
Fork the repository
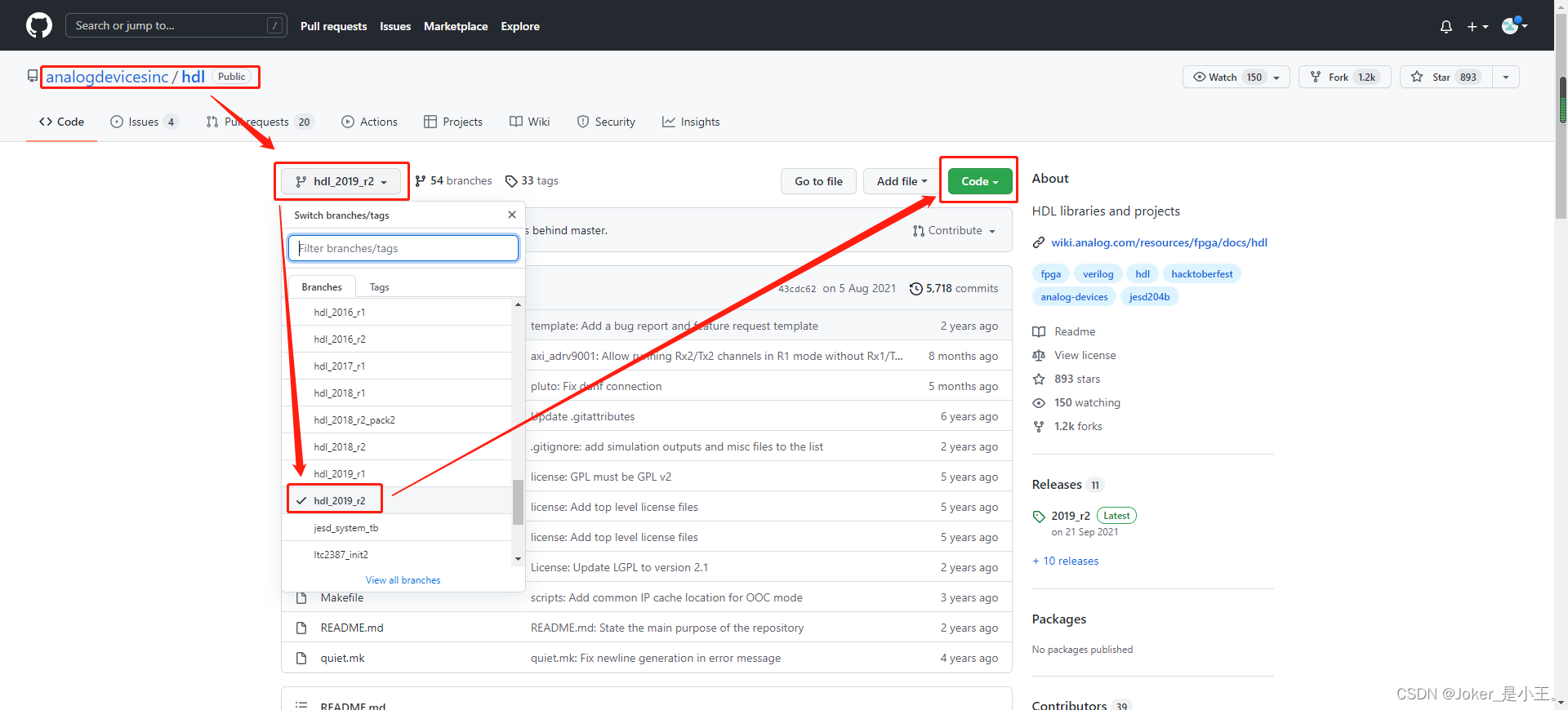pos(1344,77)
